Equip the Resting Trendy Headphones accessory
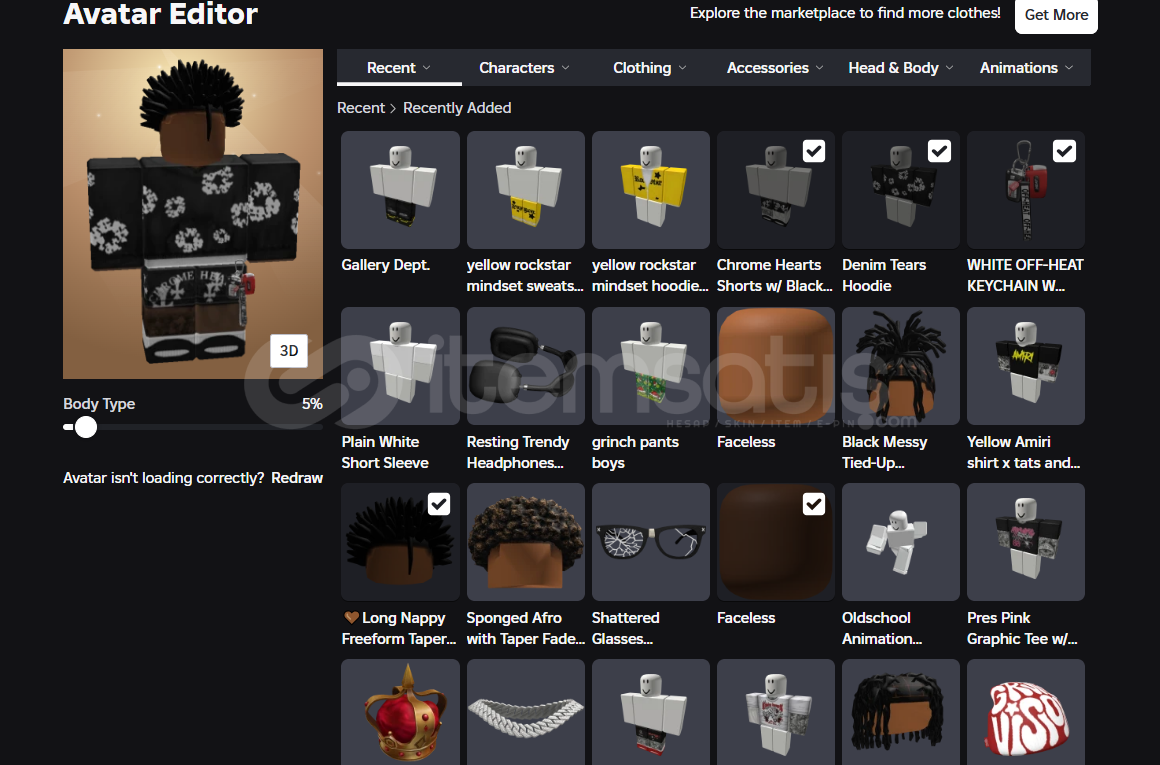 click(x=526, y=366)
